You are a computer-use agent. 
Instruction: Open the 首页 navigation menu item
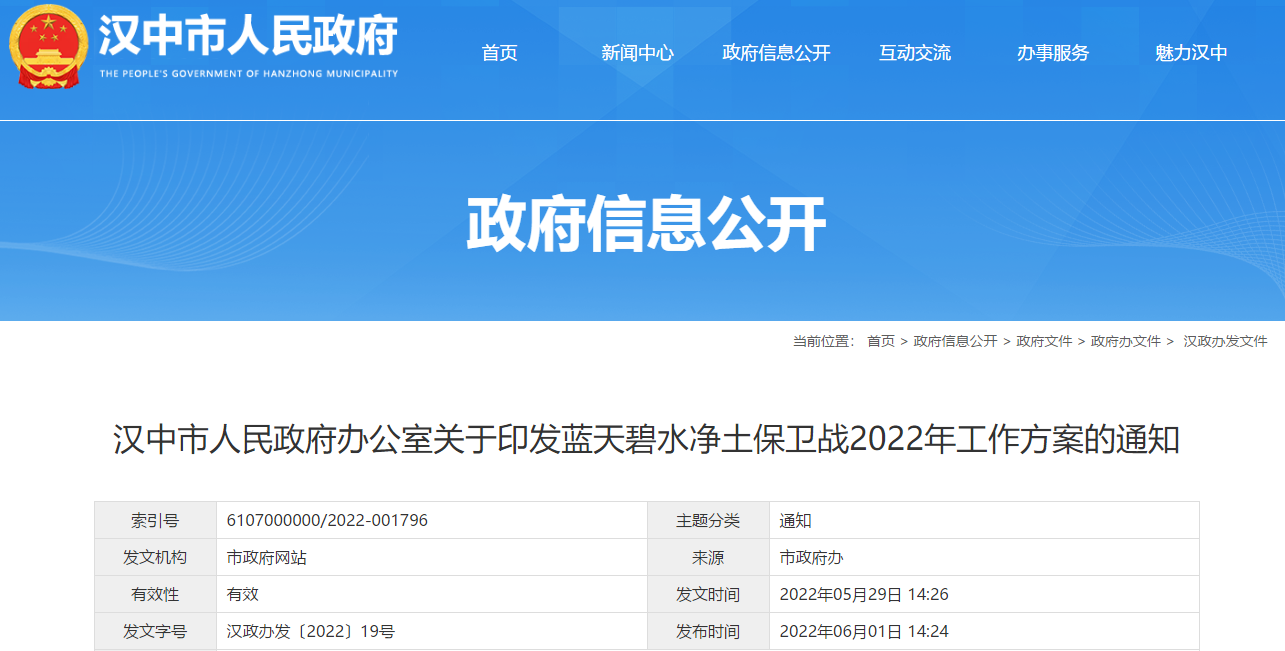click(498, 53)
